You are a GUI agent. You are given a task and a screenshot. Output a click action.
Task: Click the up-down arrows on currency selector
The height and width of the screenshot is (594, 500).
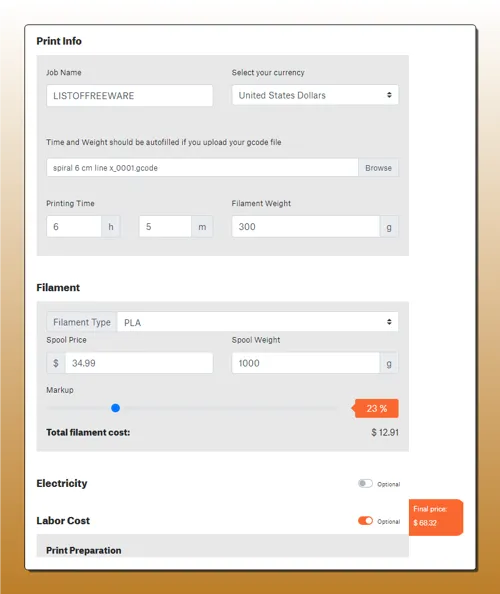pos(389,95)
